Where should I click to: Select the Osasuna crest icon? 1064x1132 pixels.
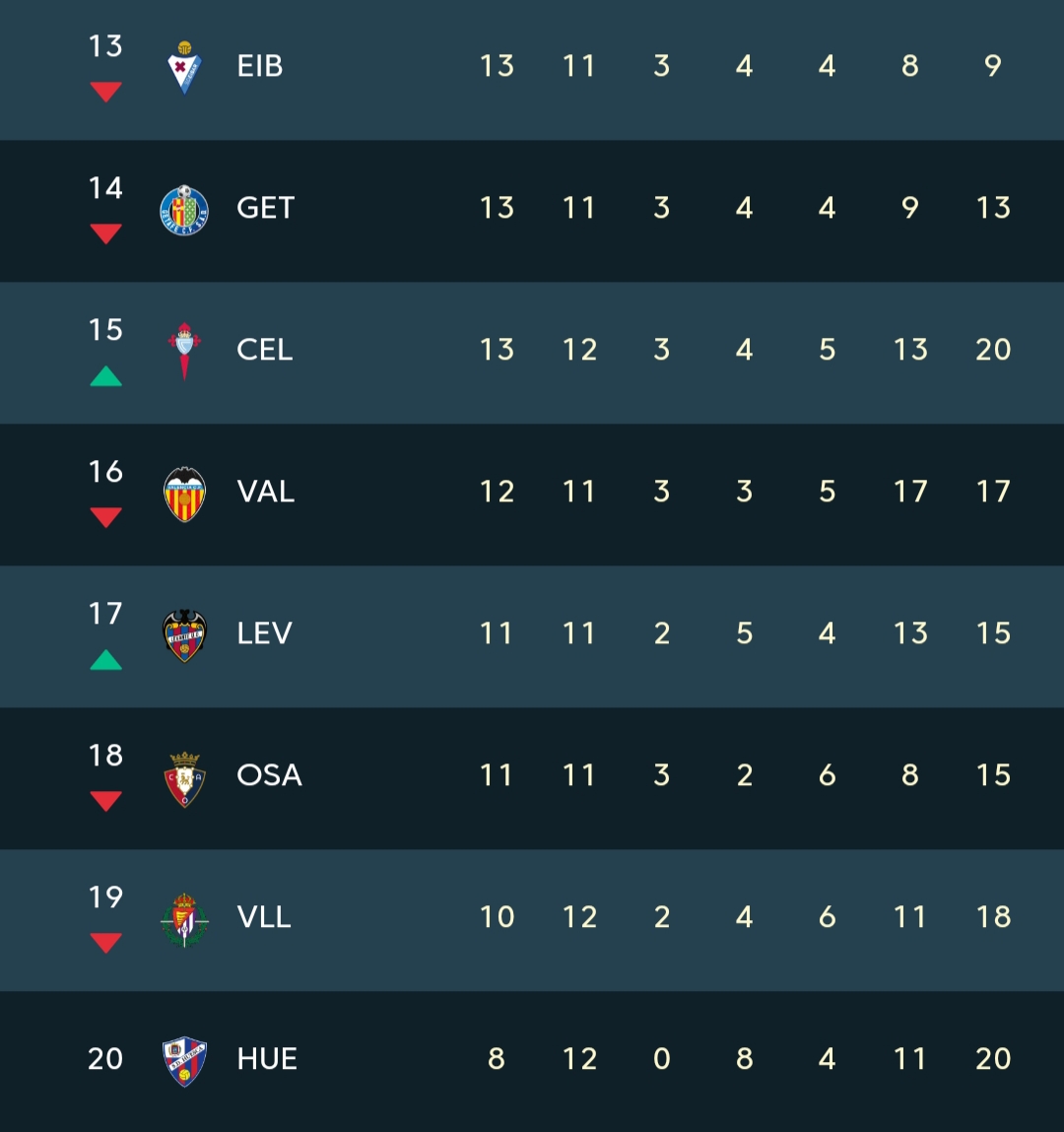pyautogui.click(x=184, y=778)
